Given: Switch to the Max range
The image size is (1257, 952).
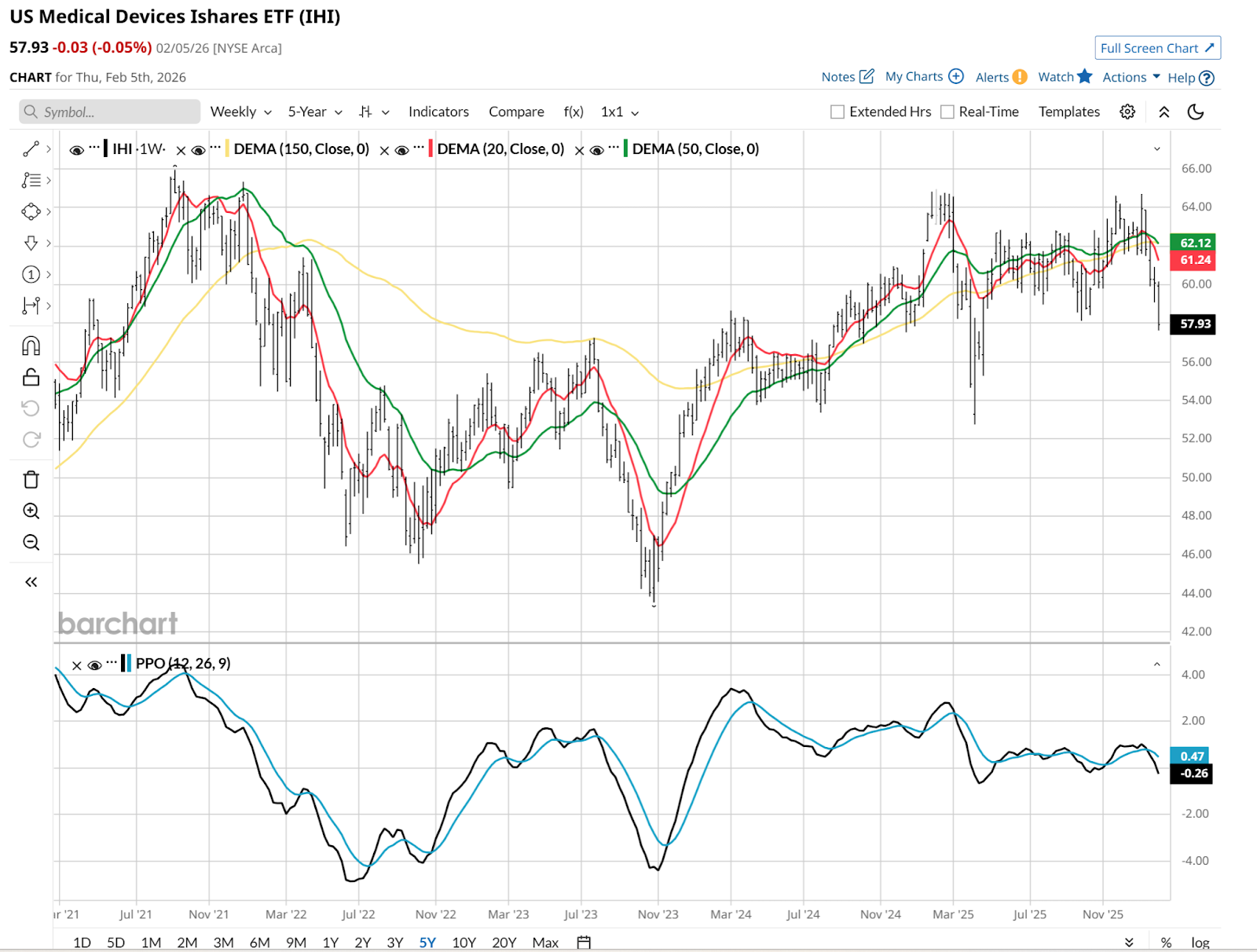Looking at the screenshot, I should point(545,942).
